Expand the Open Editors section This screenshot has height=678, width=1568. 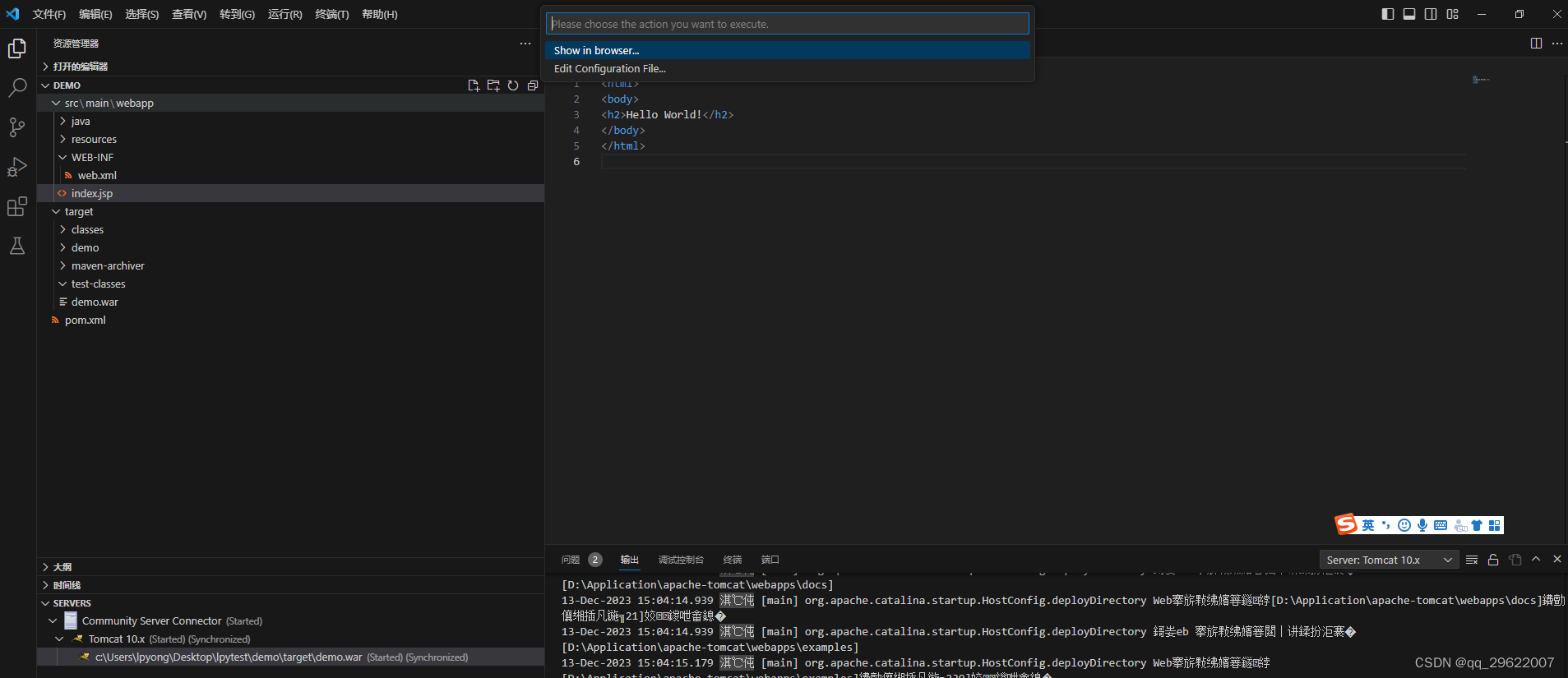(291, 67)
